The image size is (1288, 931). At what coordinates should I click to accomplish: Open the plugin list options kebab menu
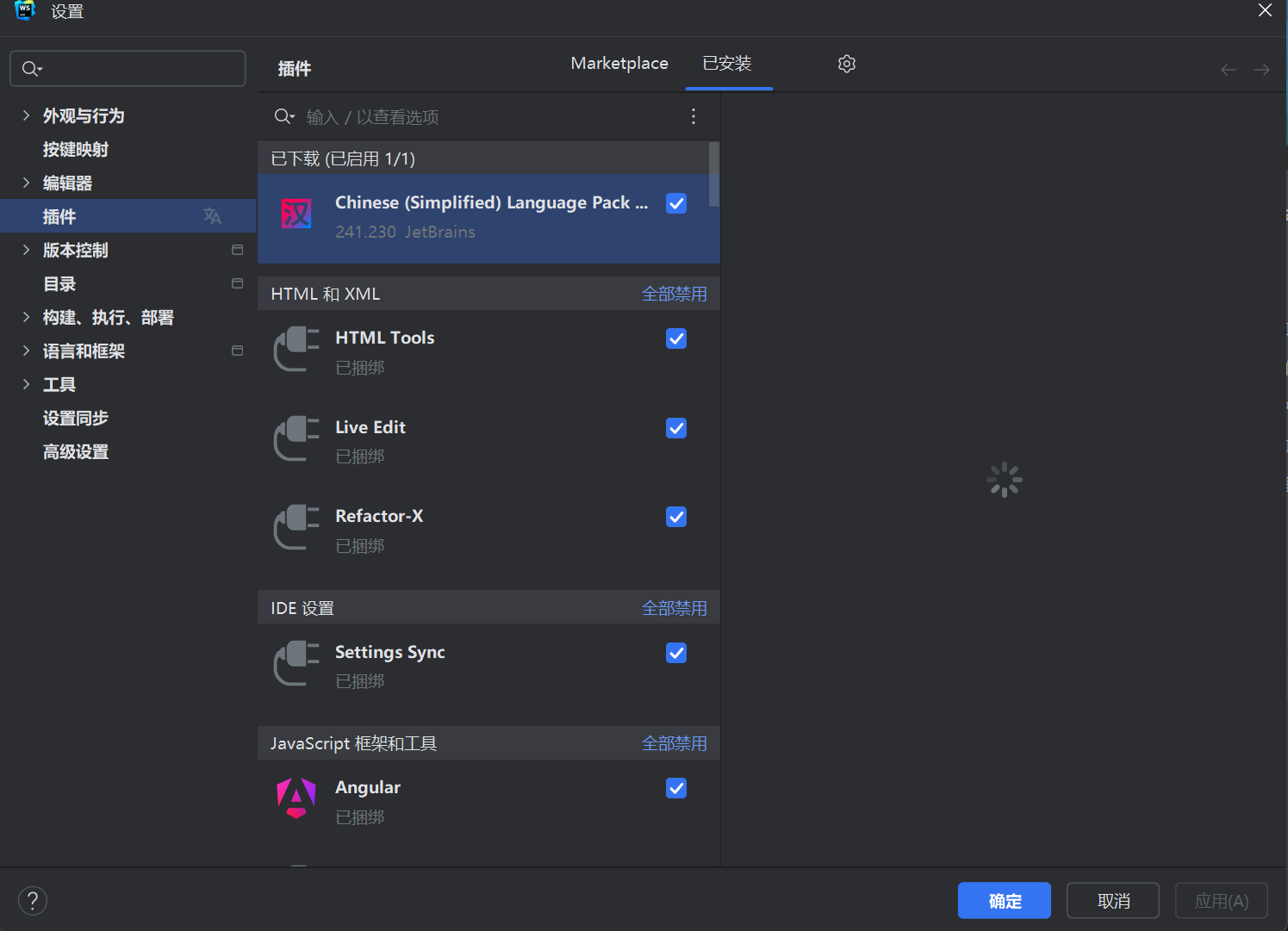coord(694,116)
